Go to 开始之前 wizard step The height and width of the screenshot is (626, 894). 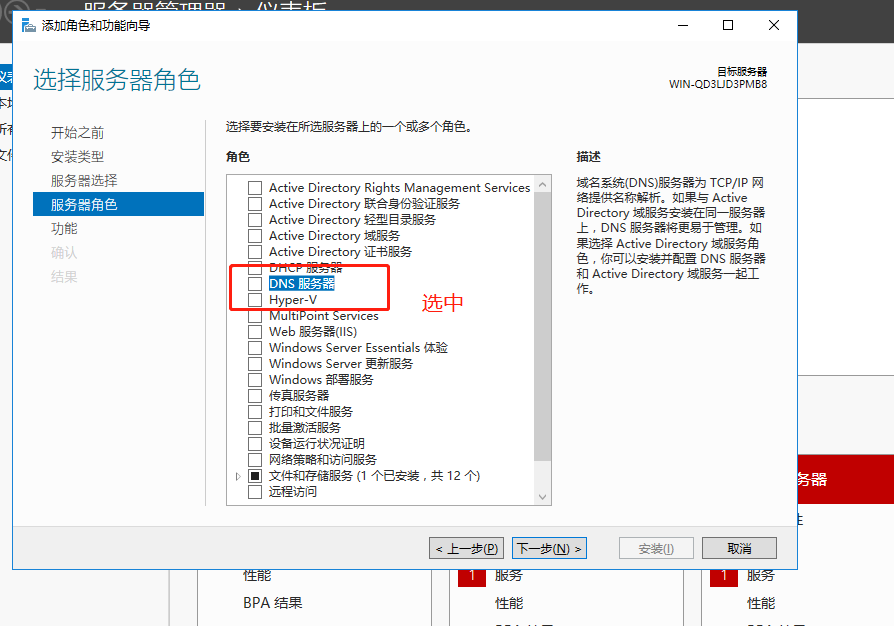[x=77, y=133]
